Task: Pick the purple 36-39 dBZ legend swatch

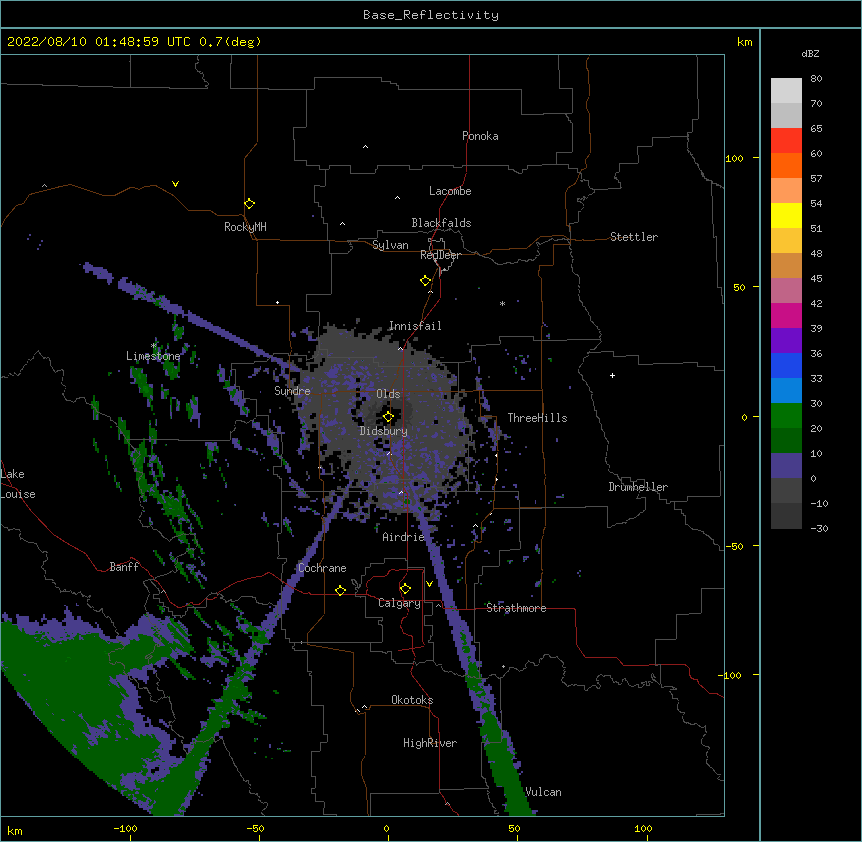Action: 786,340
